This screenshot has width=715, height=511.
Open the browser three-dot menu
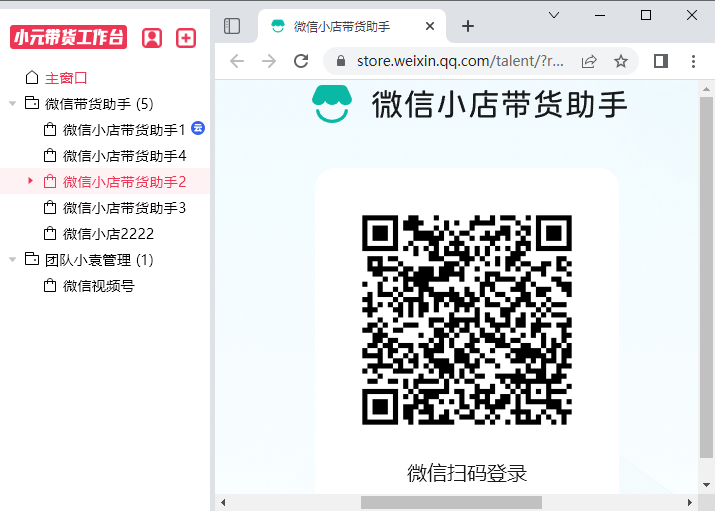click(x=693, y=61)
